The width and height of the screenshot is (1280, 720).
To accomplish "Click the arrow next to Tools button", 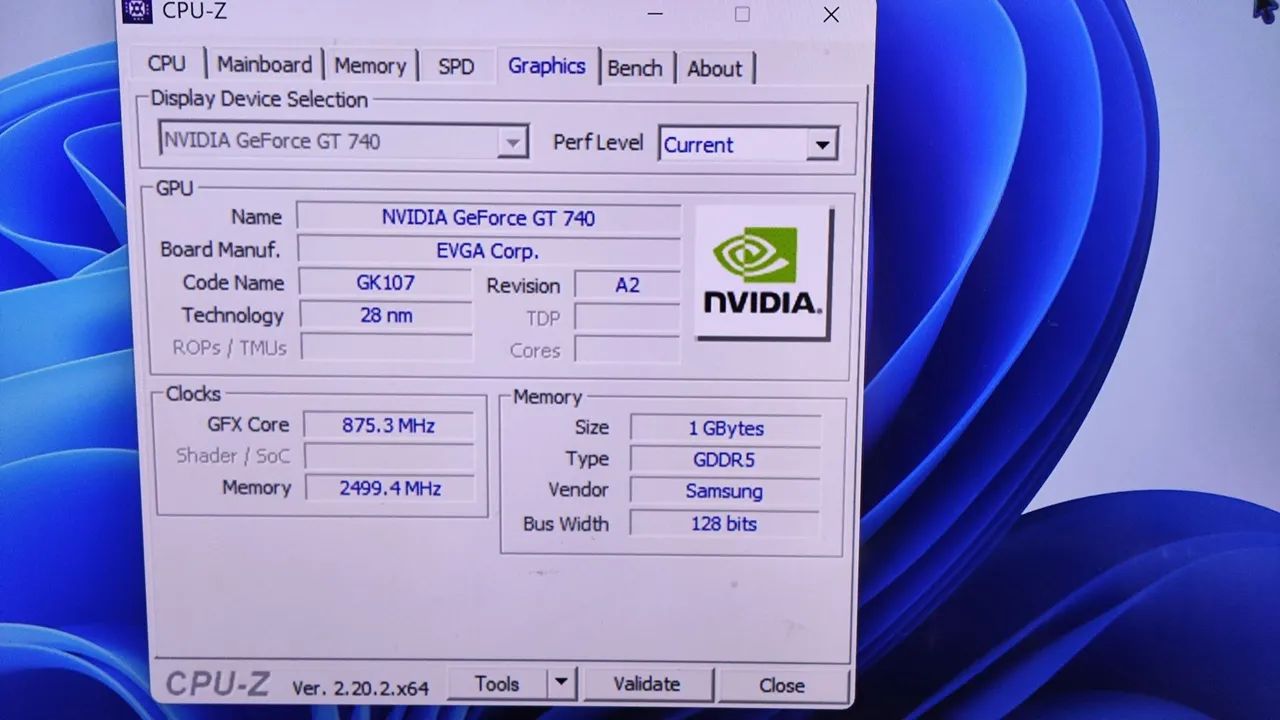I will 561,684.
